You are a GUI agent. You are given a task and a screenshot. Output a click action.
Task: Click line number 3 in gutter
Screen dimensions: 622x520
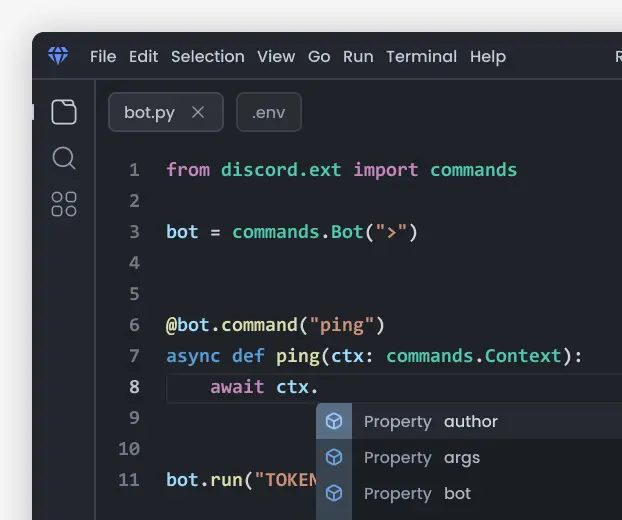coord(134,232)
